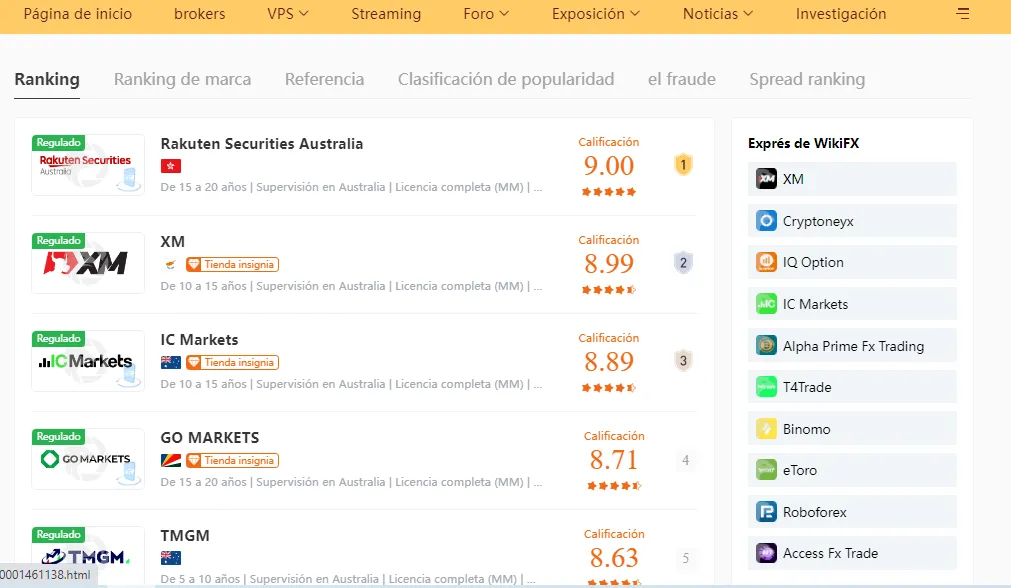Screen dimensions: 1011x588
Task: Click the gold rank 1 badge
Action: pyautogui.click(x=683, y=165)
